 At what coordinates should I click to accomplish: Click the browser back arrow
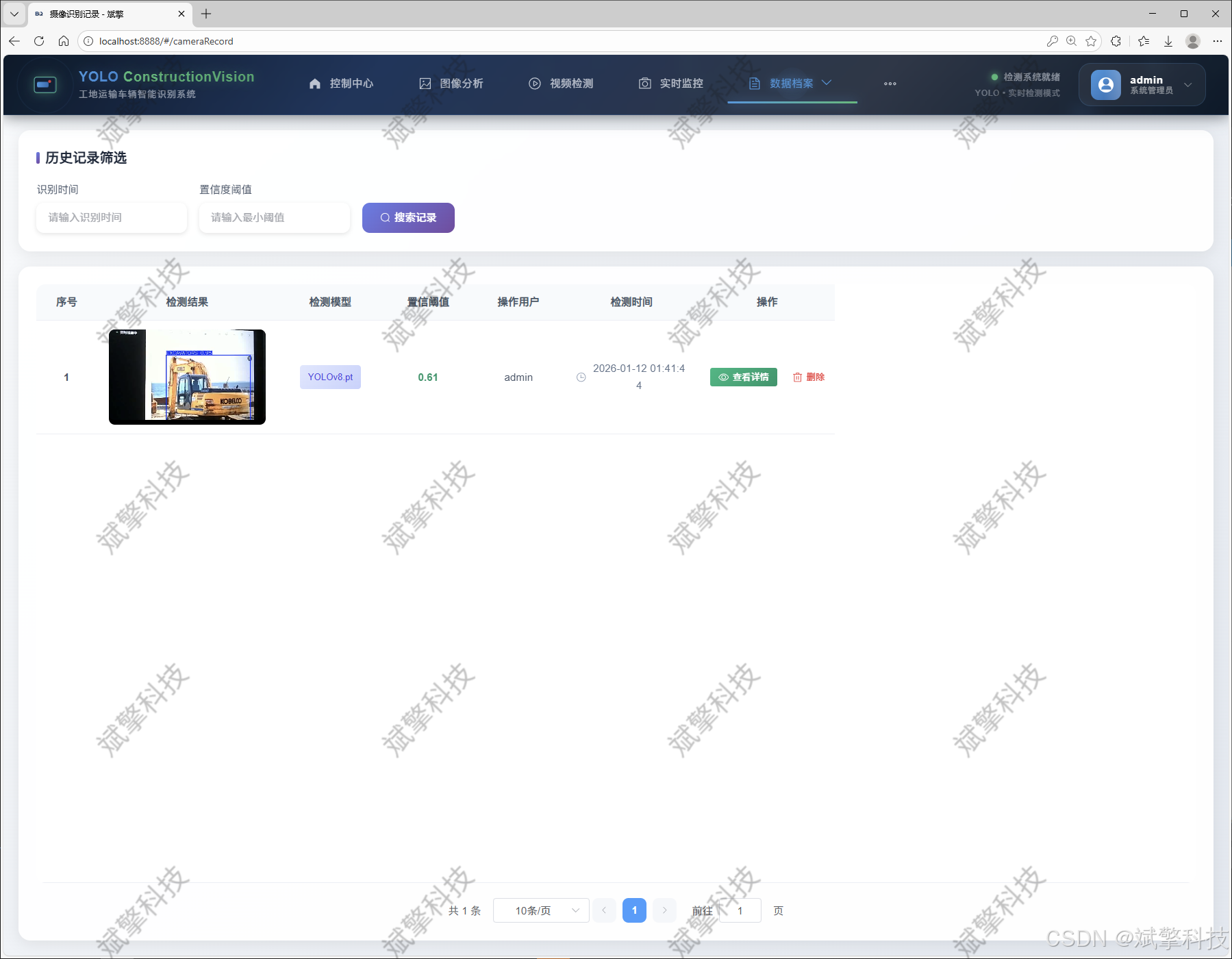(x=14, y=41)
